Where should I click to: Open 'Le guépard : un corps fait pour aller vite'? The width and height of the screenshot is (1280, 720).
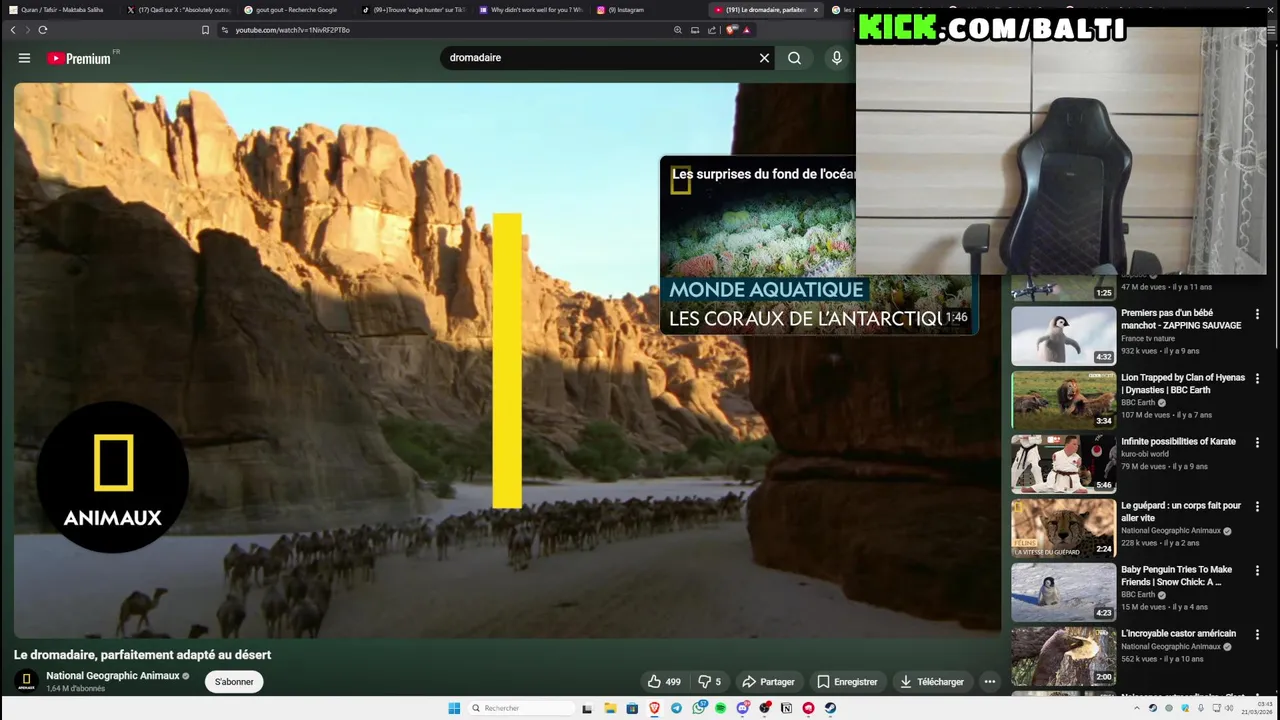point(1181,512)
